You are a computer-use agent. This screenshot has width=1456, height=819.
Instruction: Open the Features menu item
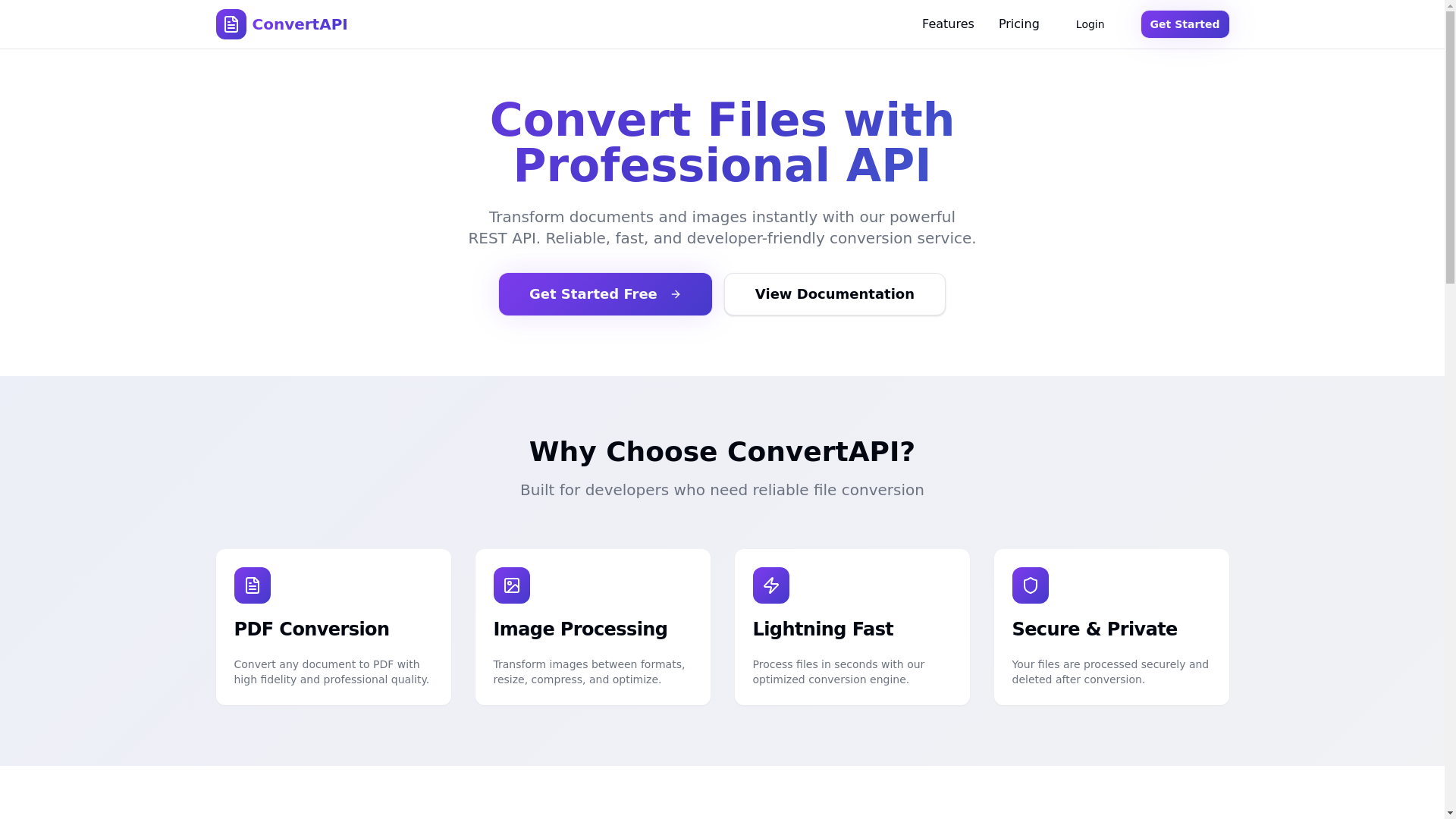click(948, 24)
